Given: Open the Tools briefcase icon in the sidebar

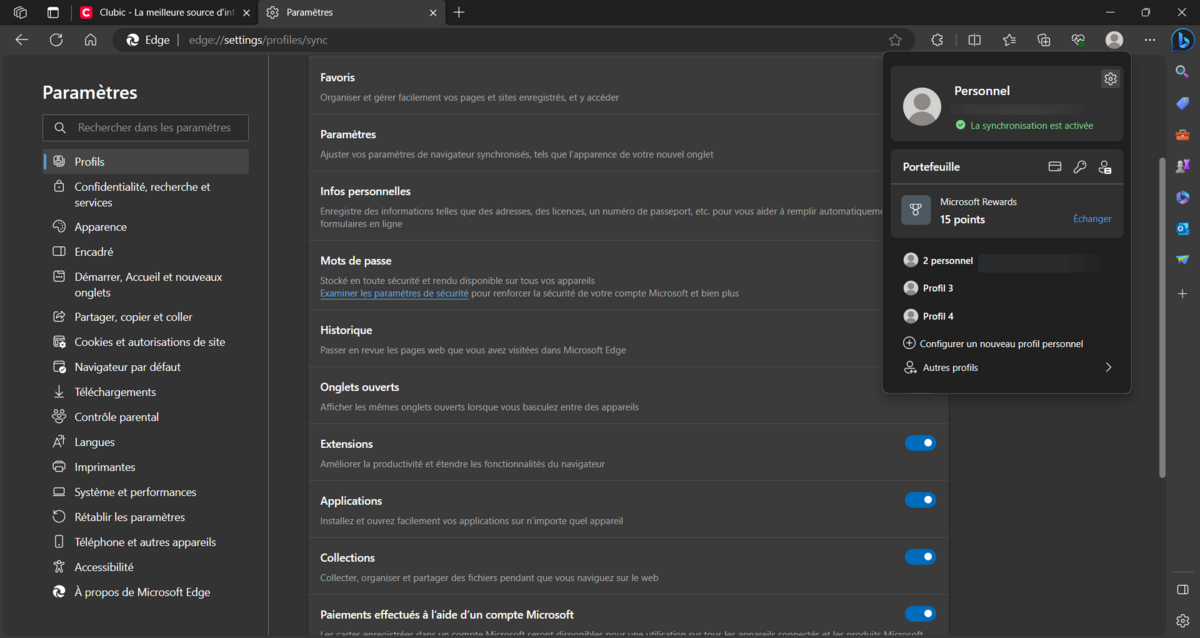Looking at the screenshot, I should (x=1182, y=135).
